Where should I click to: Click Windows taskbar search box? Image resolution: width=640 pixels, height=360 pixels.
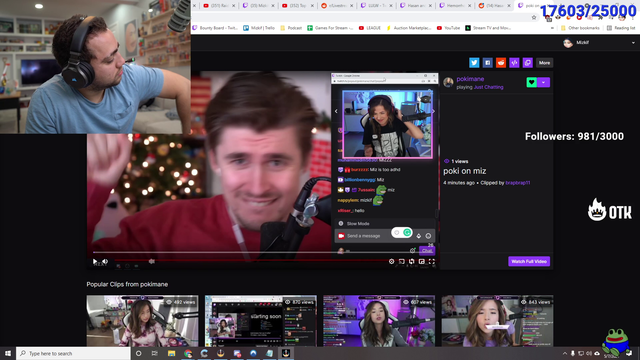[x=73, y=353]
